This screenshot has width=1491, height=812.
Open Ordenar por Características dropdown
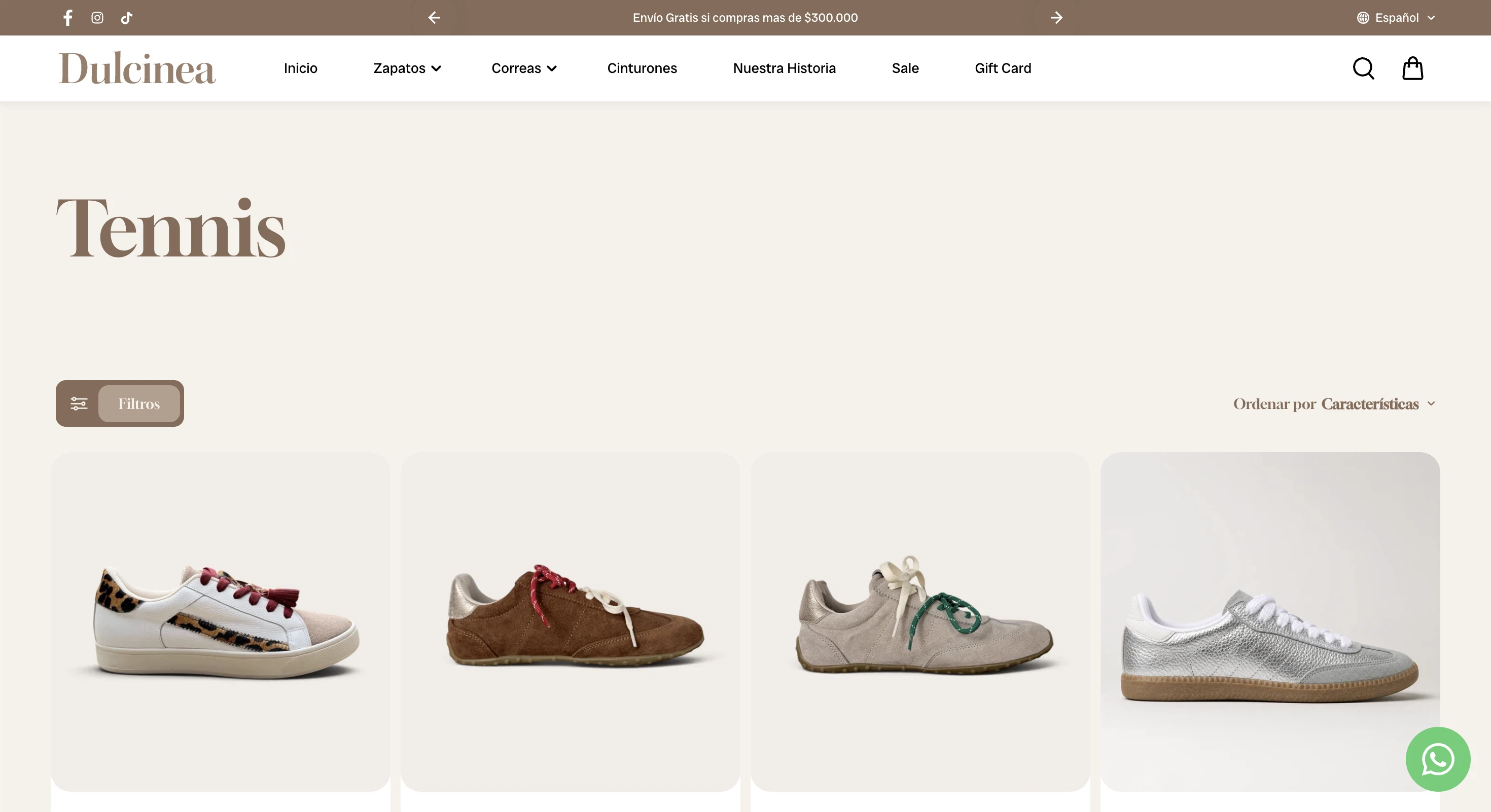pyautogui.click(x=1334, y=403)
